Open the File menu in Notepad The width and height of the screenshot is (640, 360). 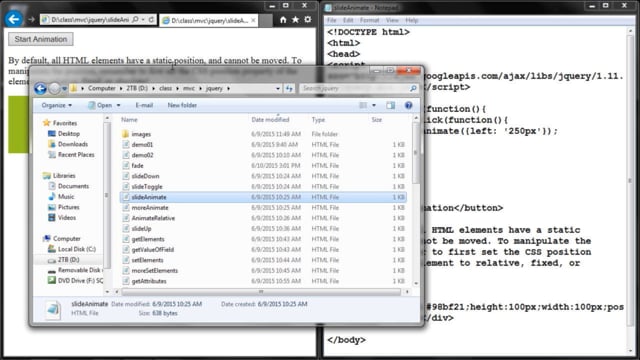[331, 20]
